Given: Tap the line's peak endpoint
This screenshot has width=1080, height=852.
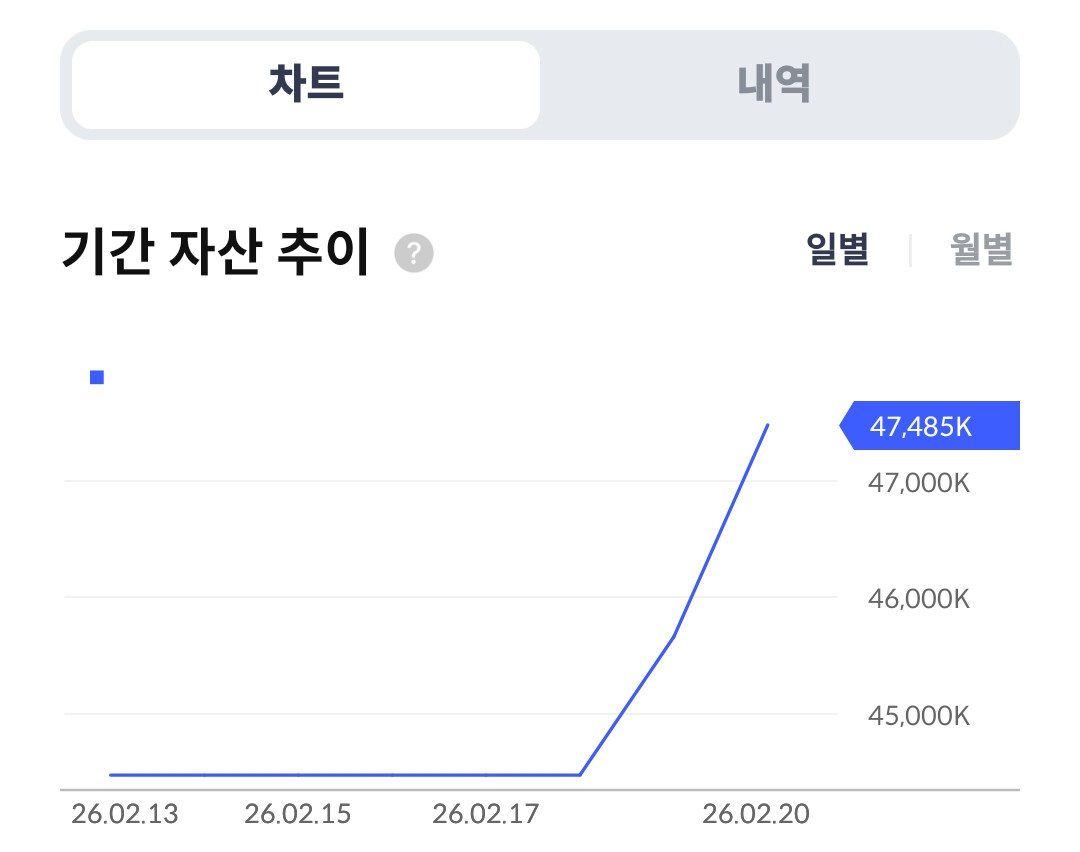Looking at the screenshot, I should click(767, 426).
